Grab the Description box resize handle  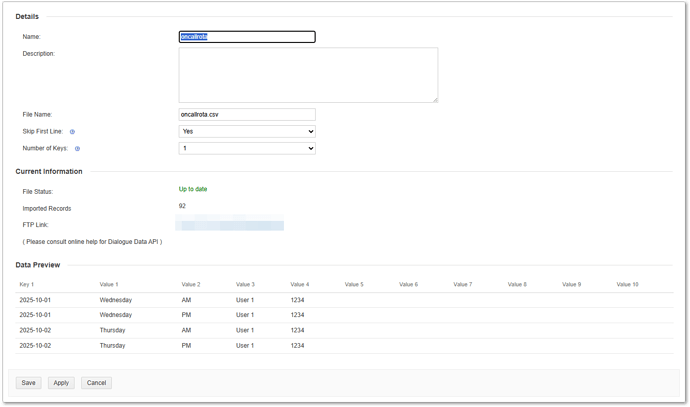point(434,98)
